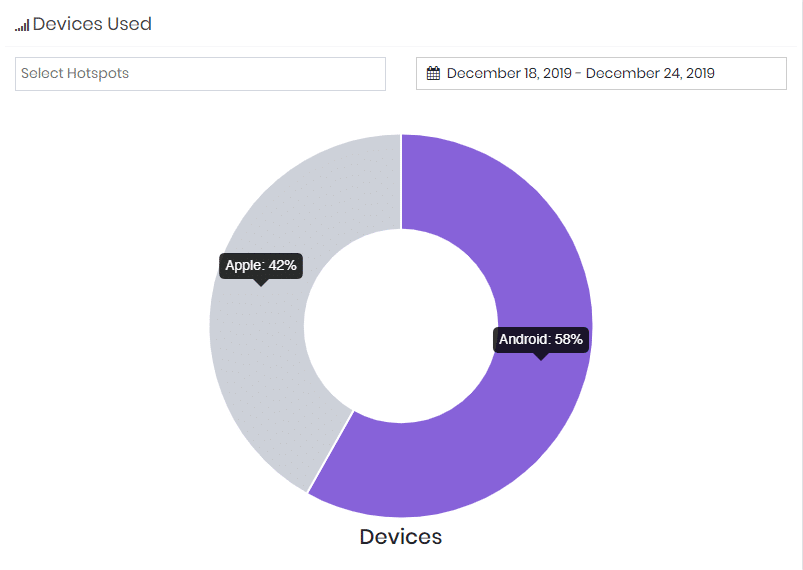Open the Select Hotspots dropdown
This screenshot has height=570, width=803.
pos(200,73)
